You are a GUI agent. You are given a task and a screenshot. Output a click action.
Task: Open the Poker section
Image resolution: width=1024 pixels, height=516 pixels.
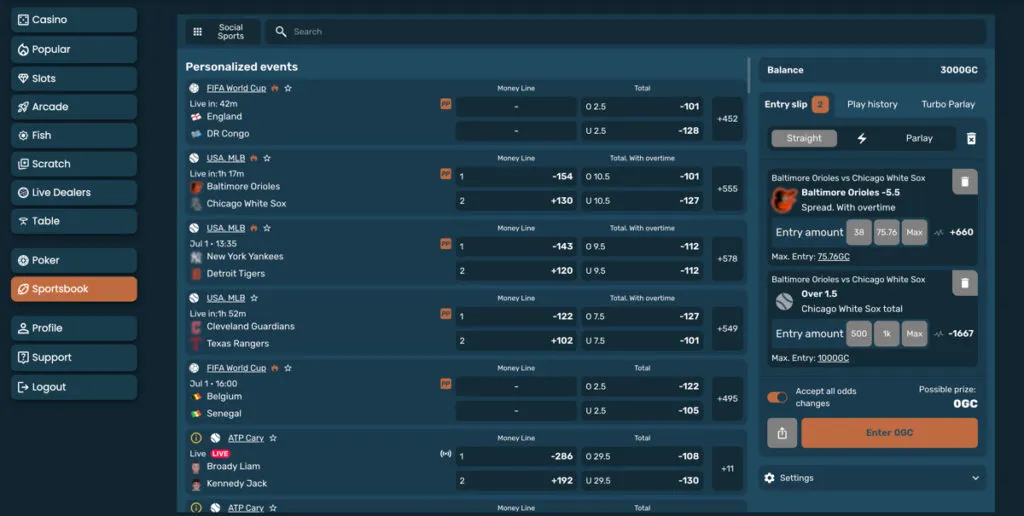pyautogui.click(x=74, y=261)
